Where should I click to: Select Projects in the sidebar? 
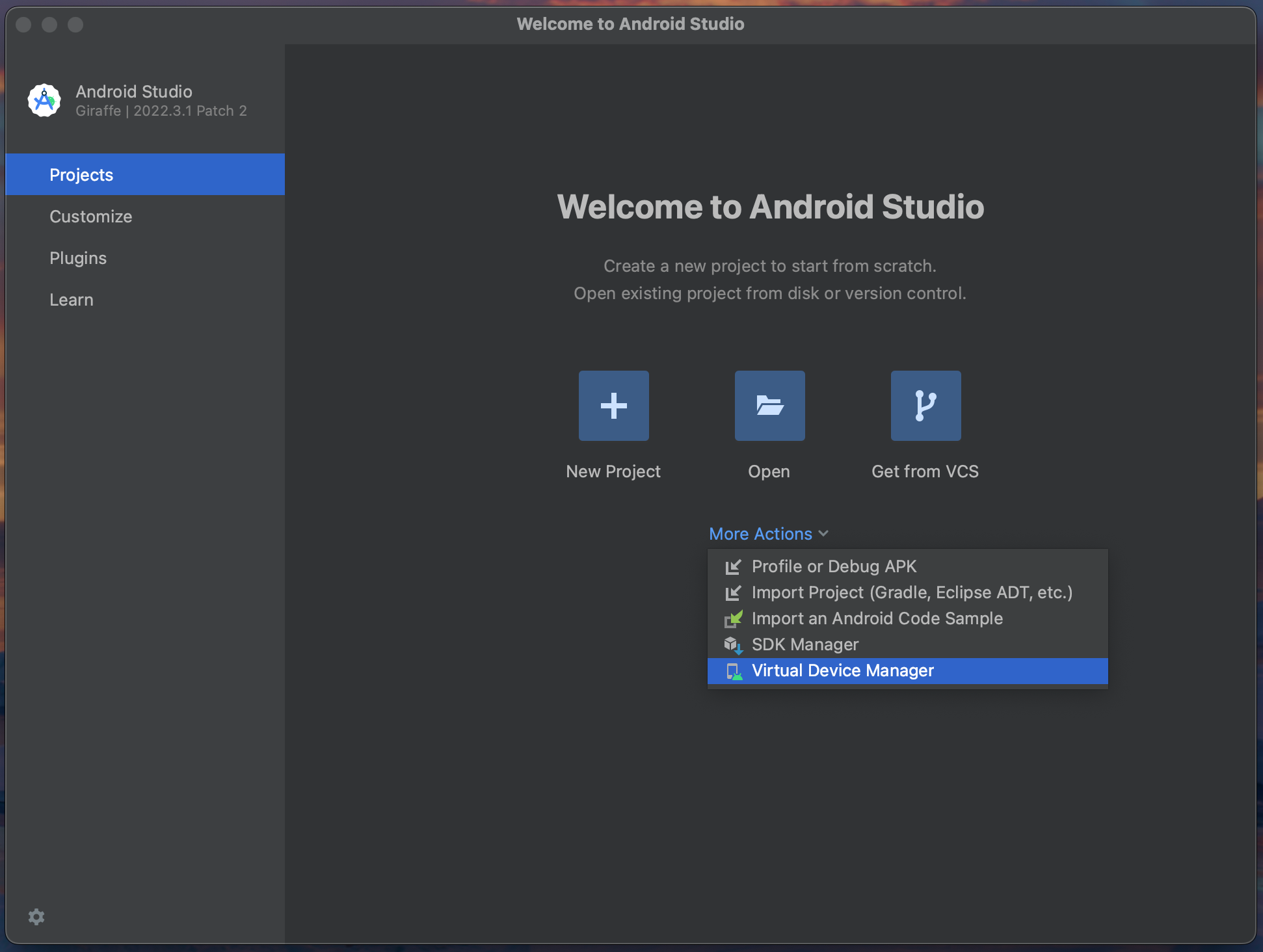point(81,175)
